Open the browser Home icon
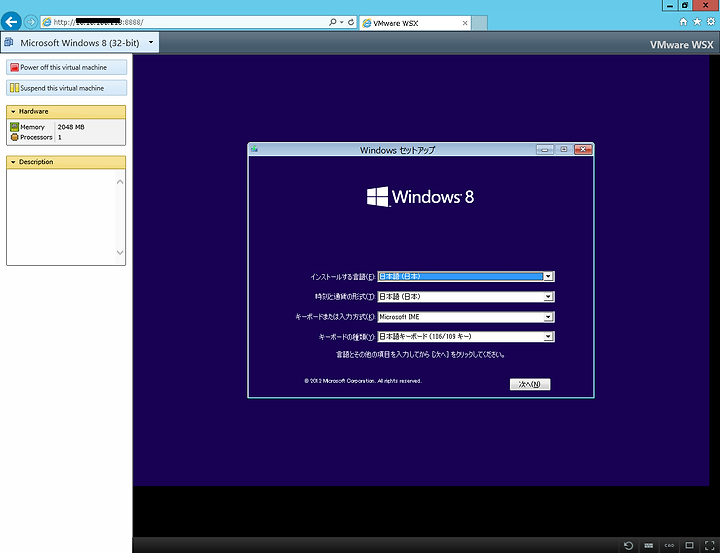Image resolution: width=720 pixels, height=553 pixels. coord(683,22)
